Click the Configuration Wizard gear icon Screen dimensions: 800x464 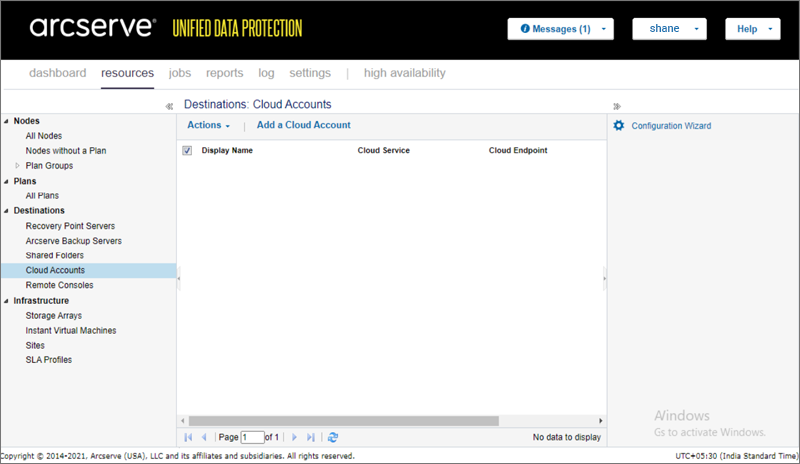click(x=618, y=126)
